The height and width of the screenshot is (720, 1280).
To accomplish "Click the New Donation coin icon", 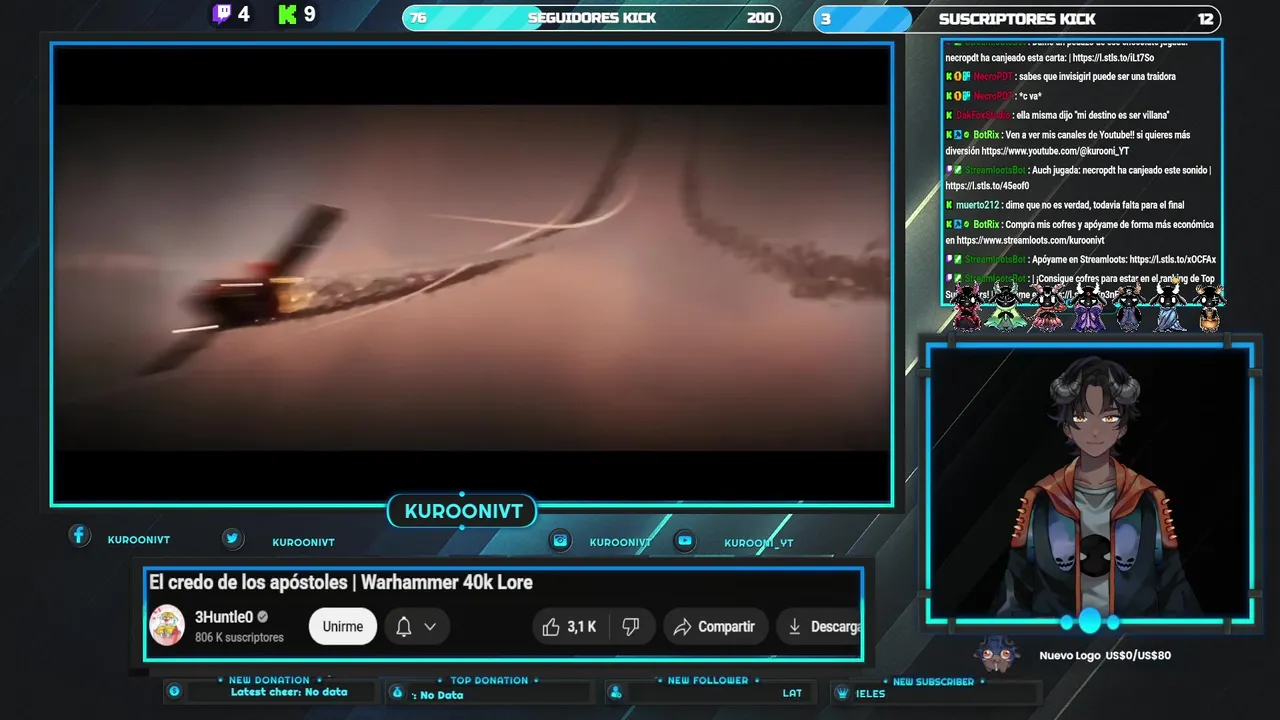I will [174, 691].
